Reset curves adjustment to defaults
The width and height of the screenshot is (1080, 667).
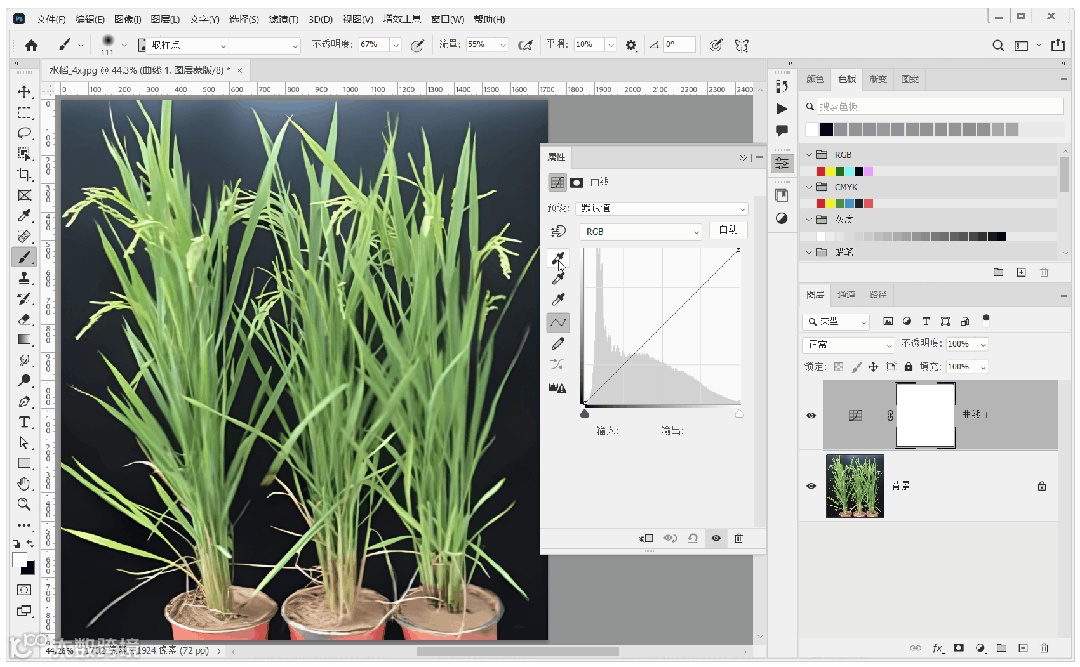coord(692,538)
